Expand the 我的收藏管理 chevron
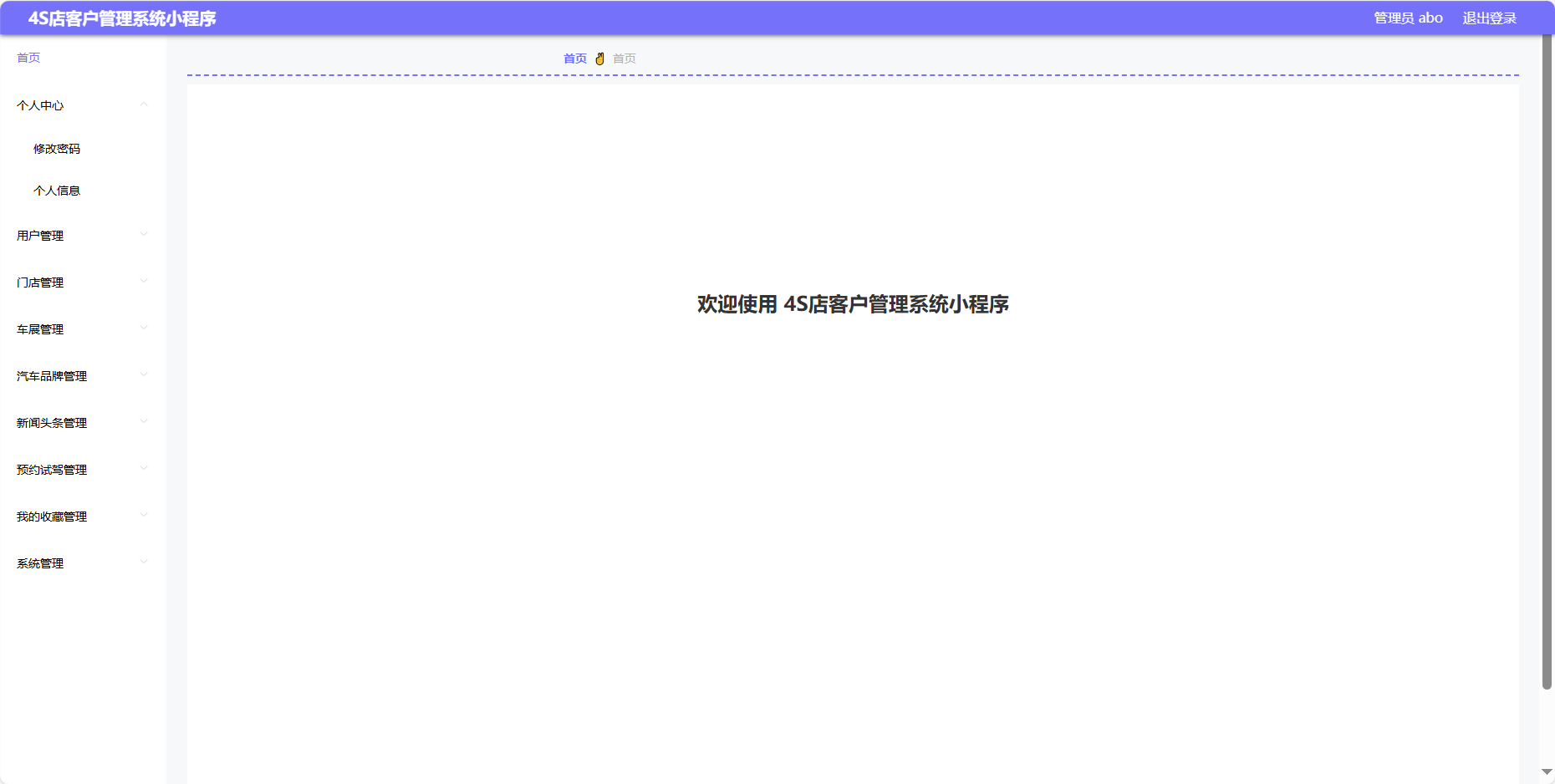Screen dimensions: 1555x784 [x=144, y=515]
